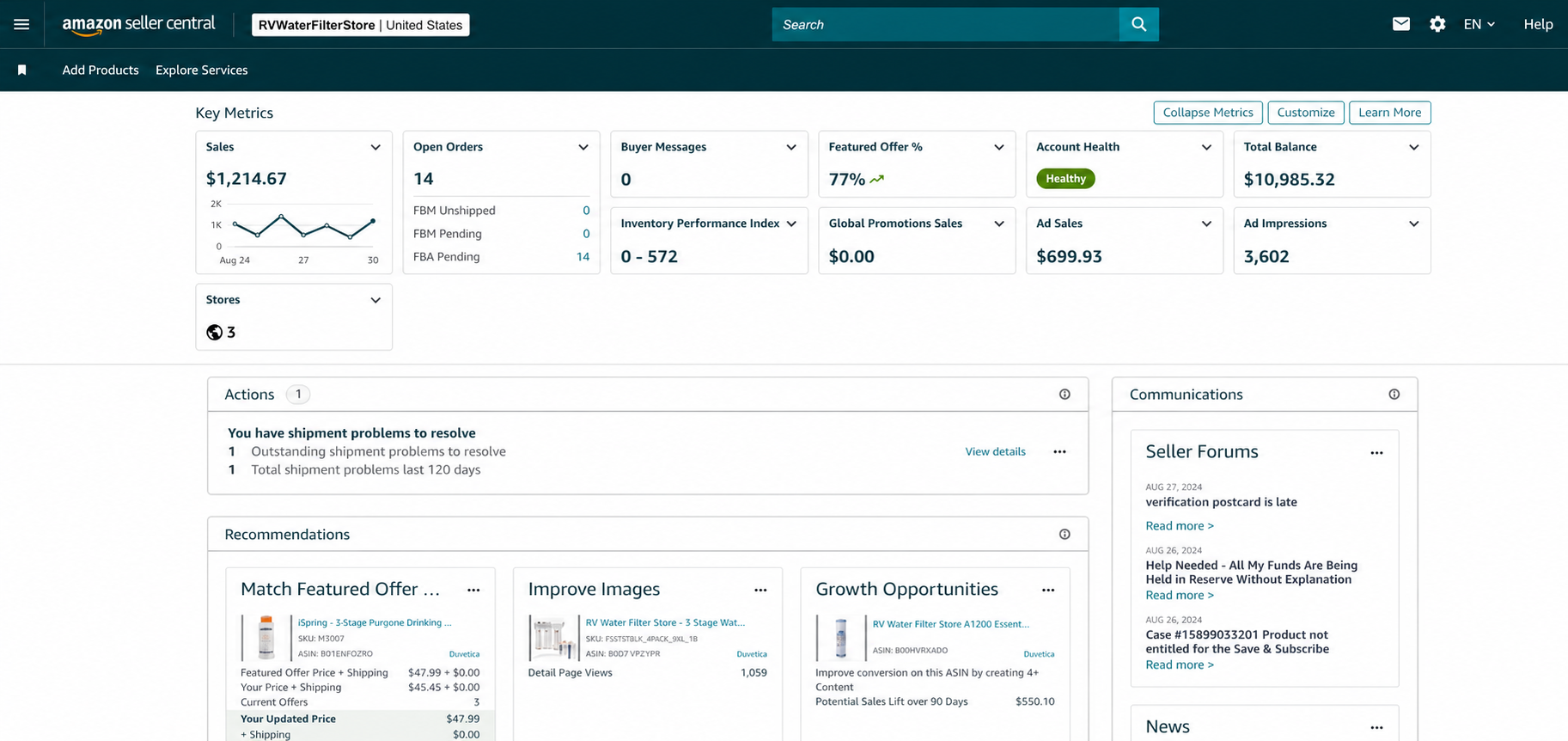Image resolution: width=1568 pixels, height=741 pixels.
Task: Click the globe icon in Stores card
Action: point(215,332)
